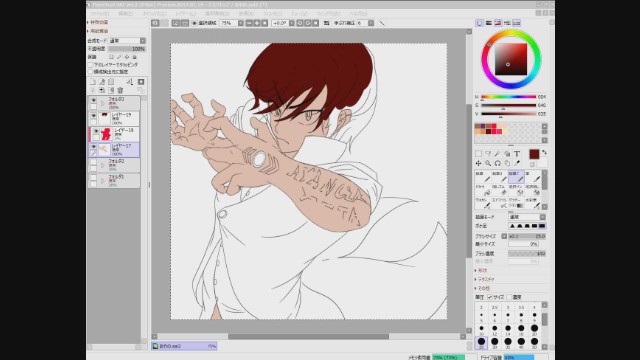Select the Text tool

[517, 154]
